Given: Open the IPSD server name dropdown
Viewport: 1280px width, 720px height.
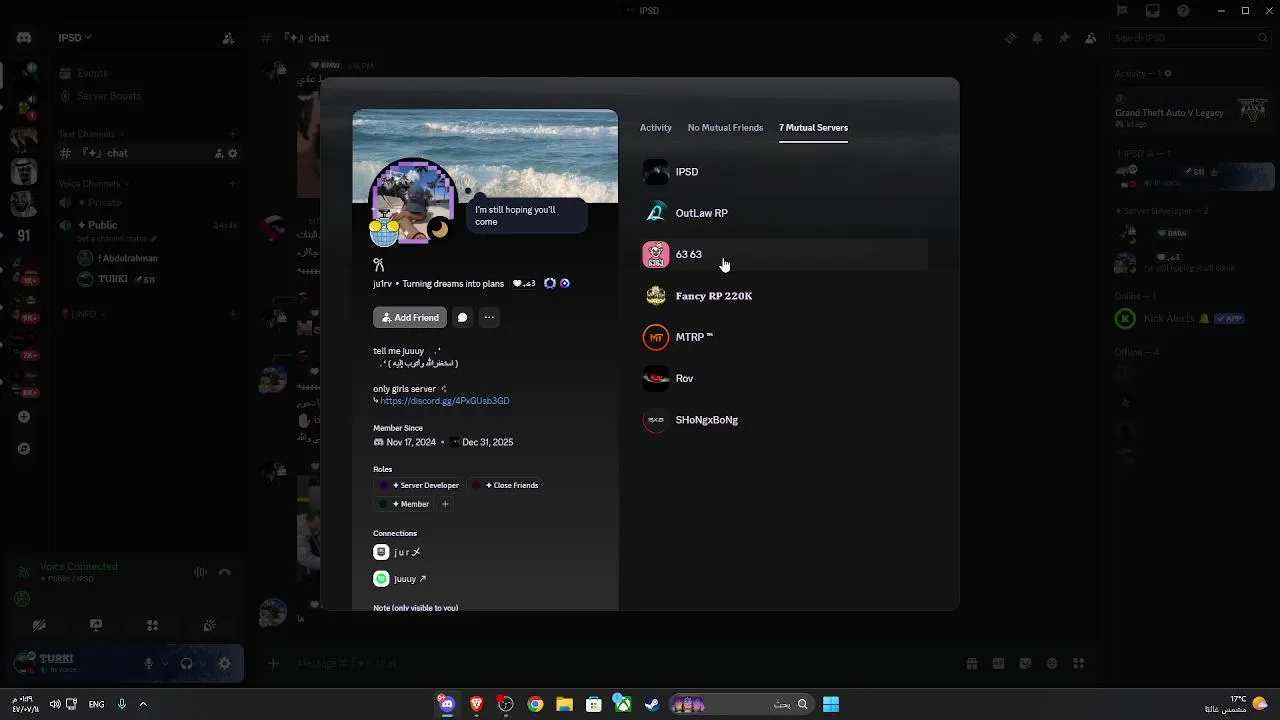Looking at the screenshot, I should coord(75,38).
